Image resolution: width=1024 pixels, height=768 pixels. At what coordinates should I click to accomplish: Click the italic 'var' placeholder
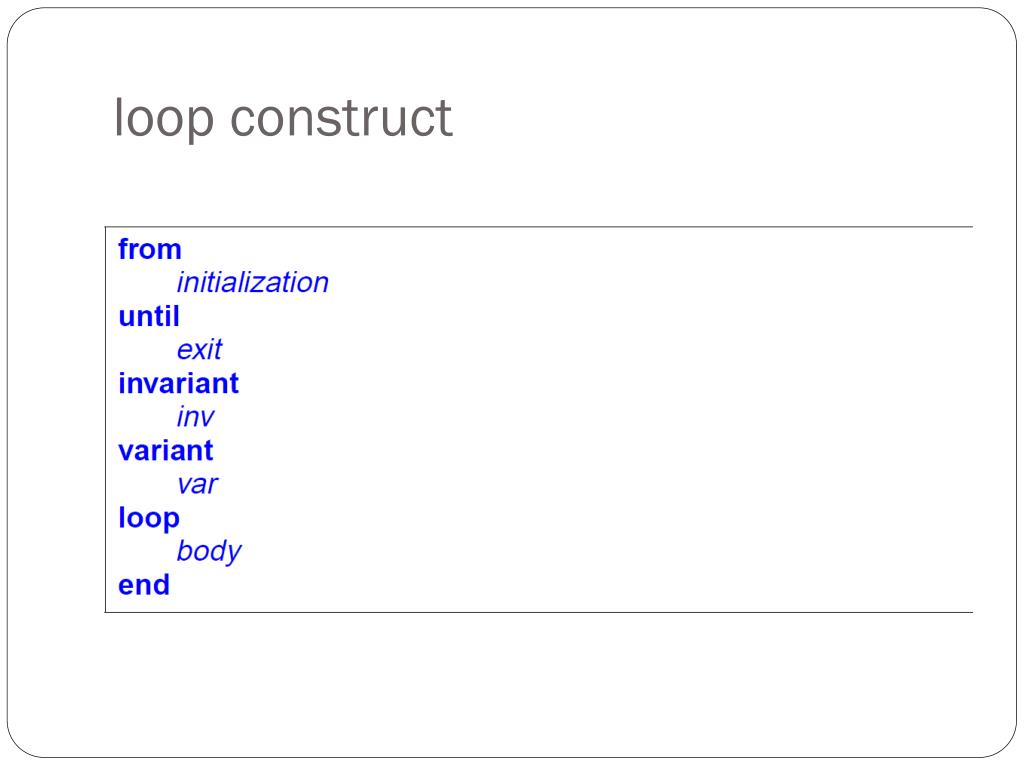[197, 485]
